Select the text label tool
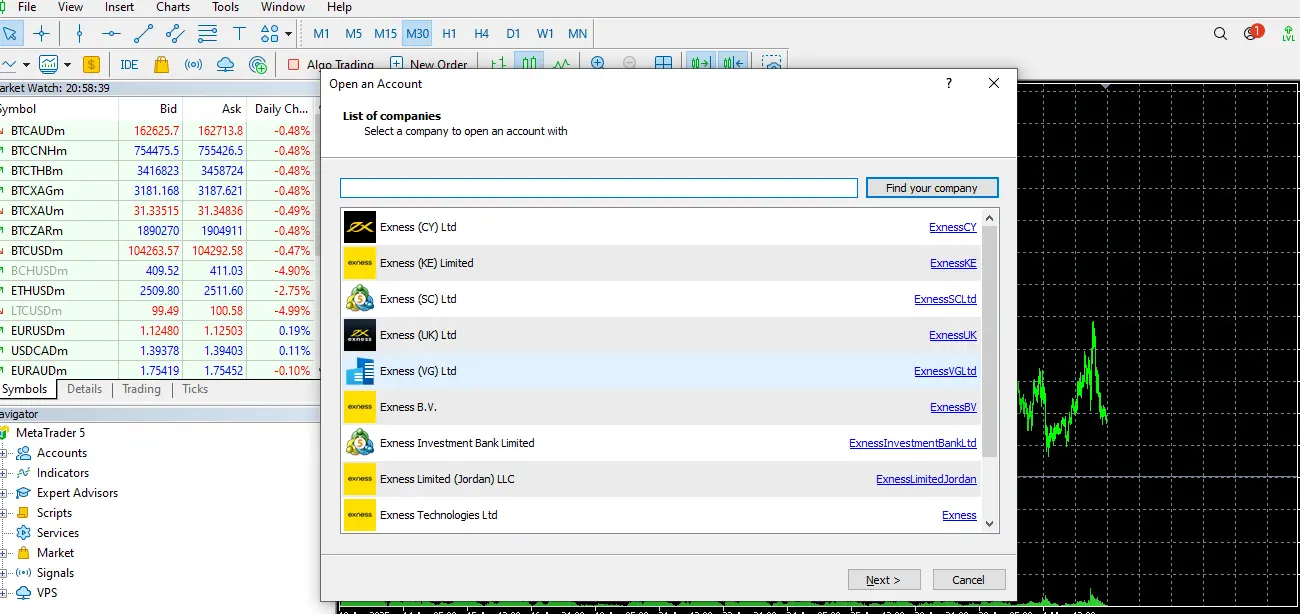The width and height of the screenshot is (1300, 614). point(239,33)
